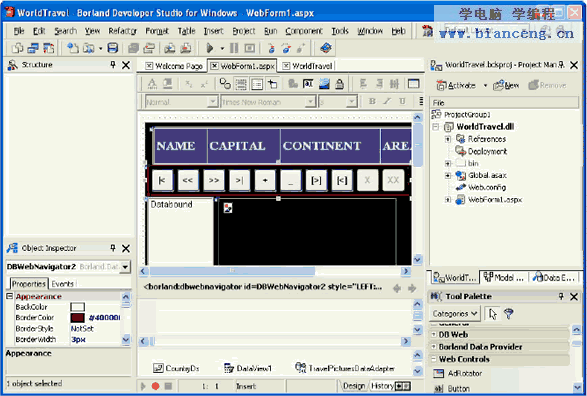This screenshot has width=587, height=396.
Task: Click the BorderColor dark red swatch
Action: (x=77, y=318)
